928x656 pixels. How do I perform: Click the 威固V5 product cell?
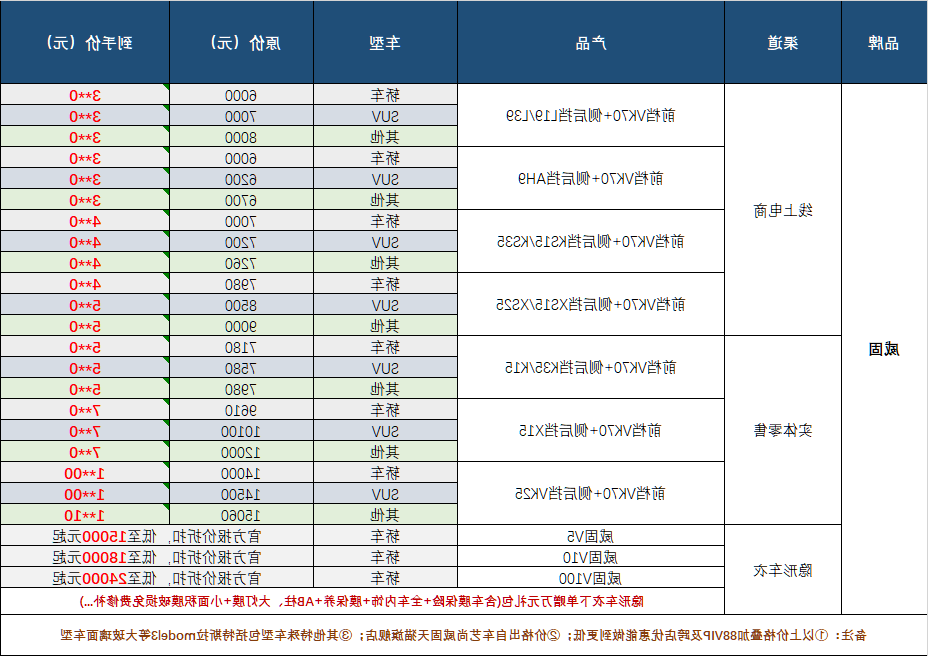point(591,536)
